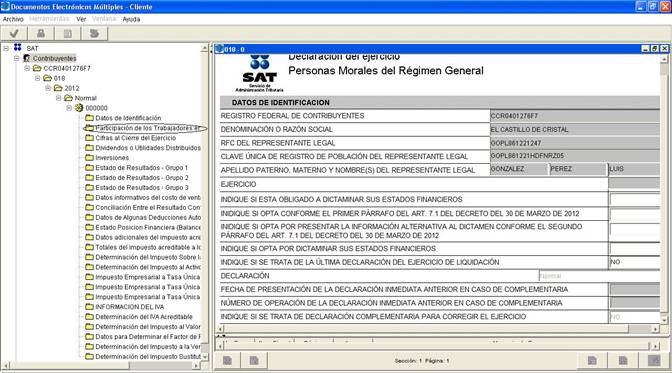The image size is (672, 373).
Task: Collapse the 2012 folder node
Action: tap(48, 88)
